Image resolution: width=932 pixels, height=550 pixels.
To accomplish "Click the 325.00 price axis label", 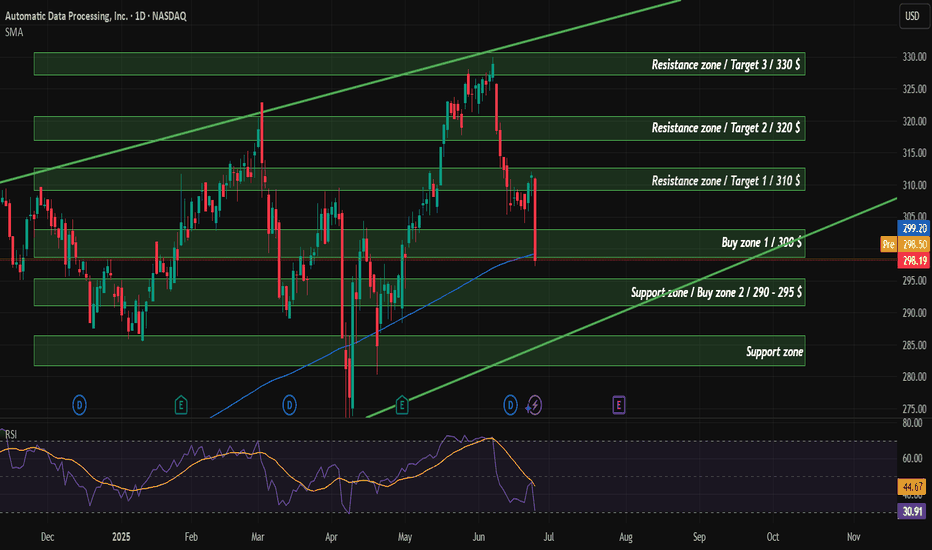I will (x=914, y=89).
